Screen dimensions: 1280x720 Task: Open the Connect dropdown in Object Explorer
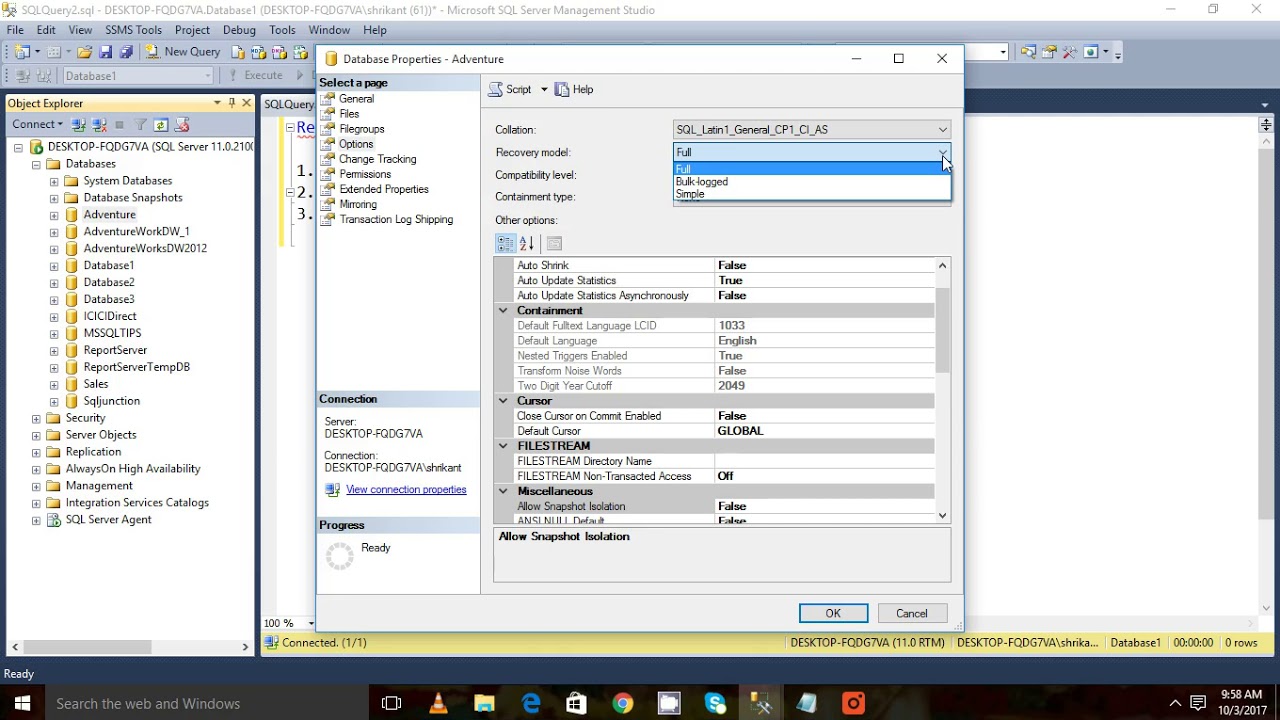(x=37, y=125)
